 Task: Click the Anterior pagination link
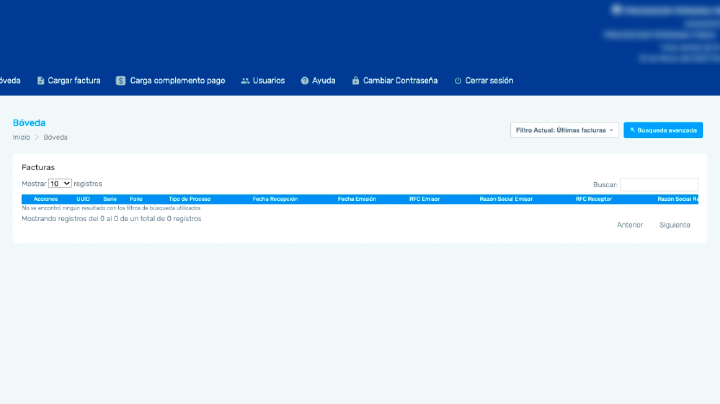[x=630, y=225]
